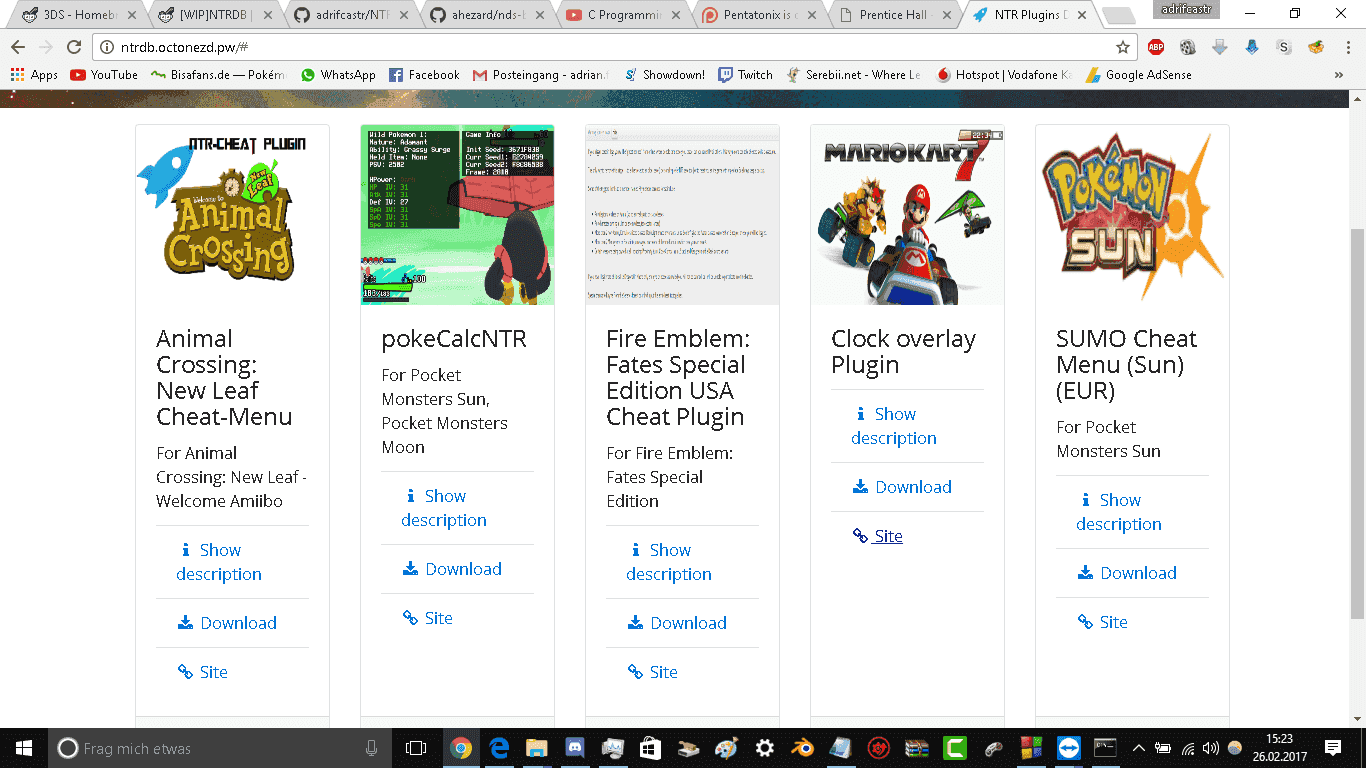Switch to the ahezard/nds GitHub tab

488,15
